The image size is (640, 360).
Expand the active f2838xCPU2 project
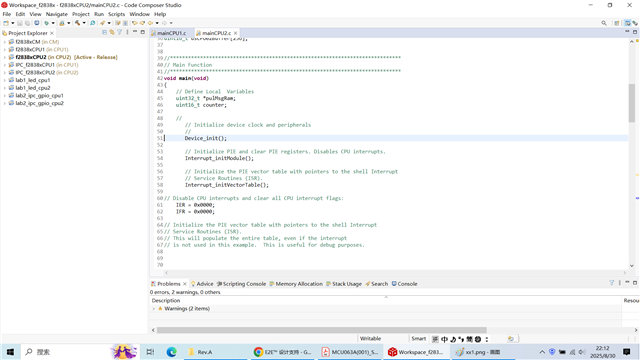(4, 58)
